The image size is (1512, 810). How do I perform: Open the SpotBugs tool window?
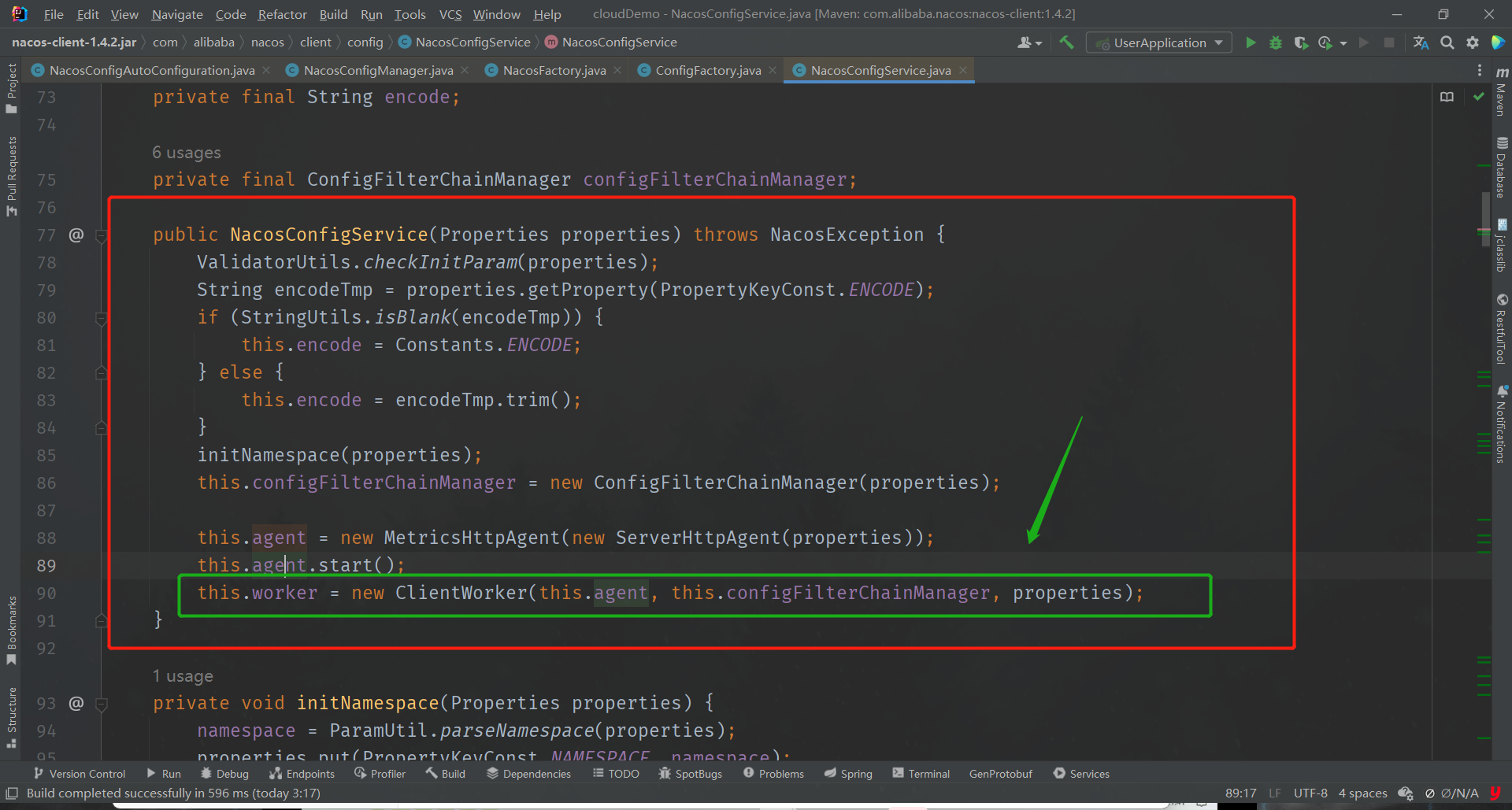(x=691, y=774)
